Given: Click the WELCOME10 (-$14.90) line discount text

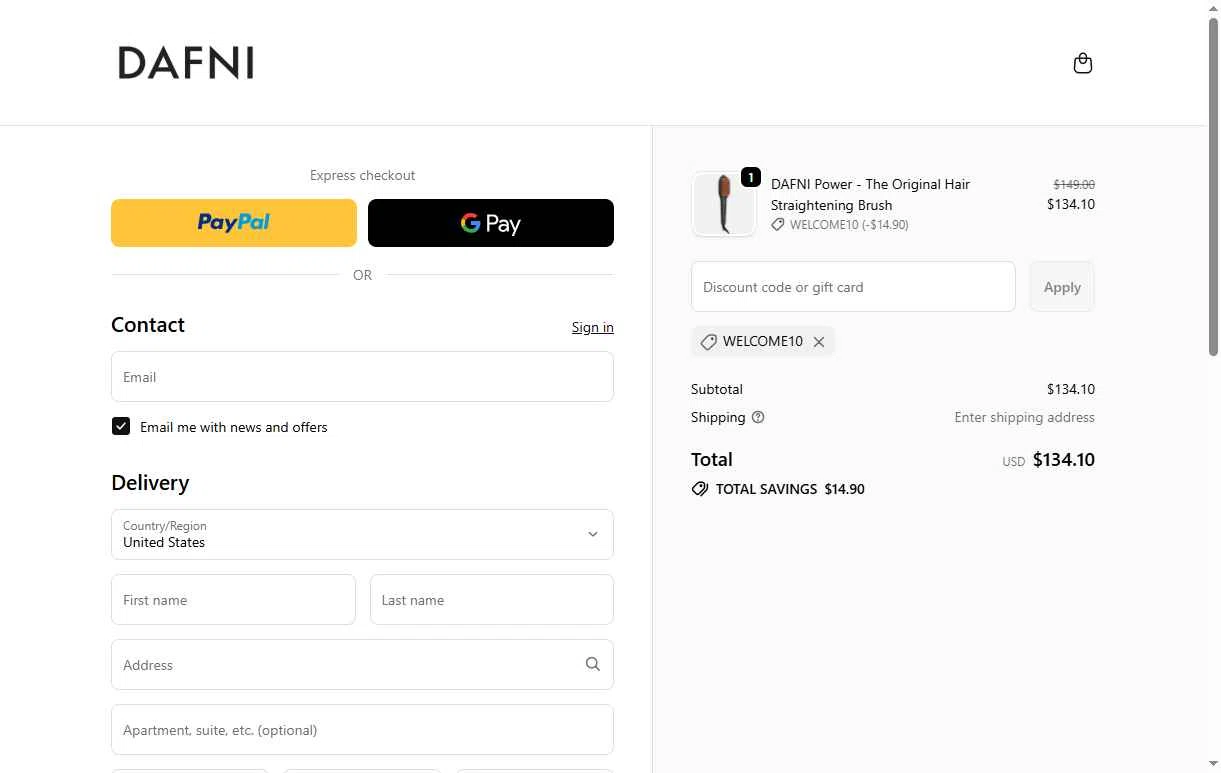Looking at the screenshot, I should [x=849, y=225].
